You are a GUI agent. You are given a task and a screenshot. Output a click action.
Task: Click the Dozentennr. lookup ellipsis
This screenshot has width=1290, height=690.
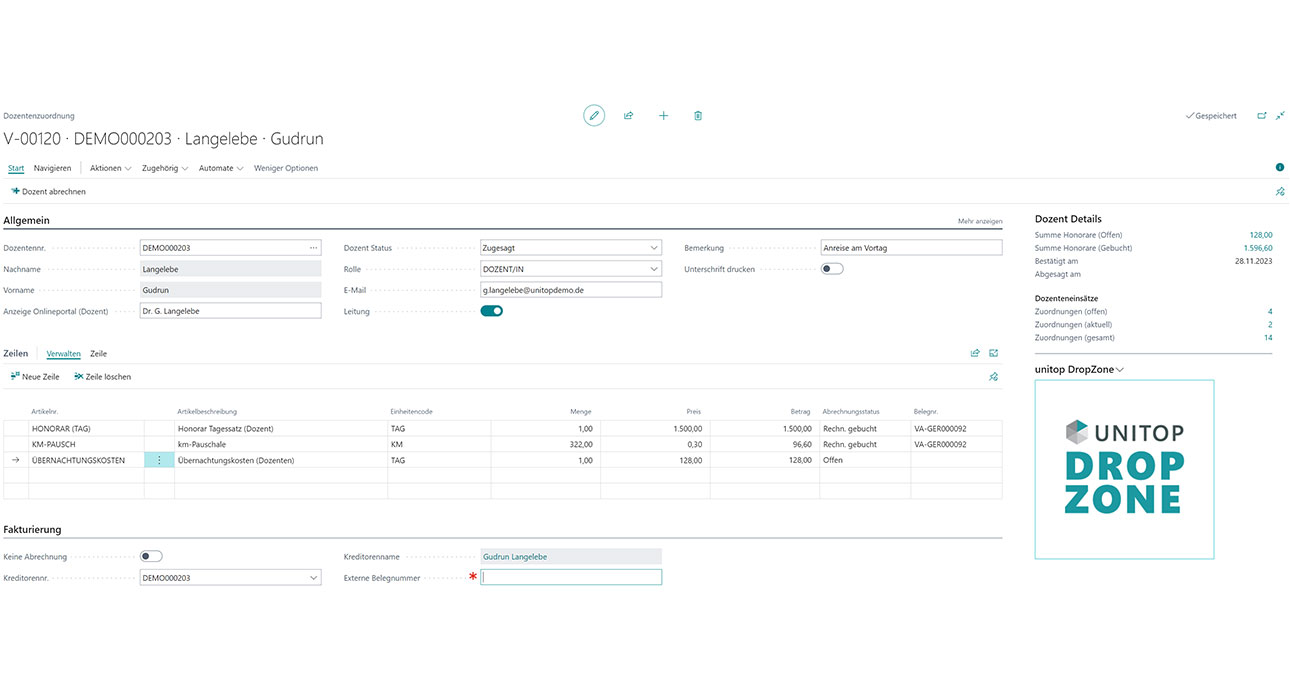click(313, 248)
